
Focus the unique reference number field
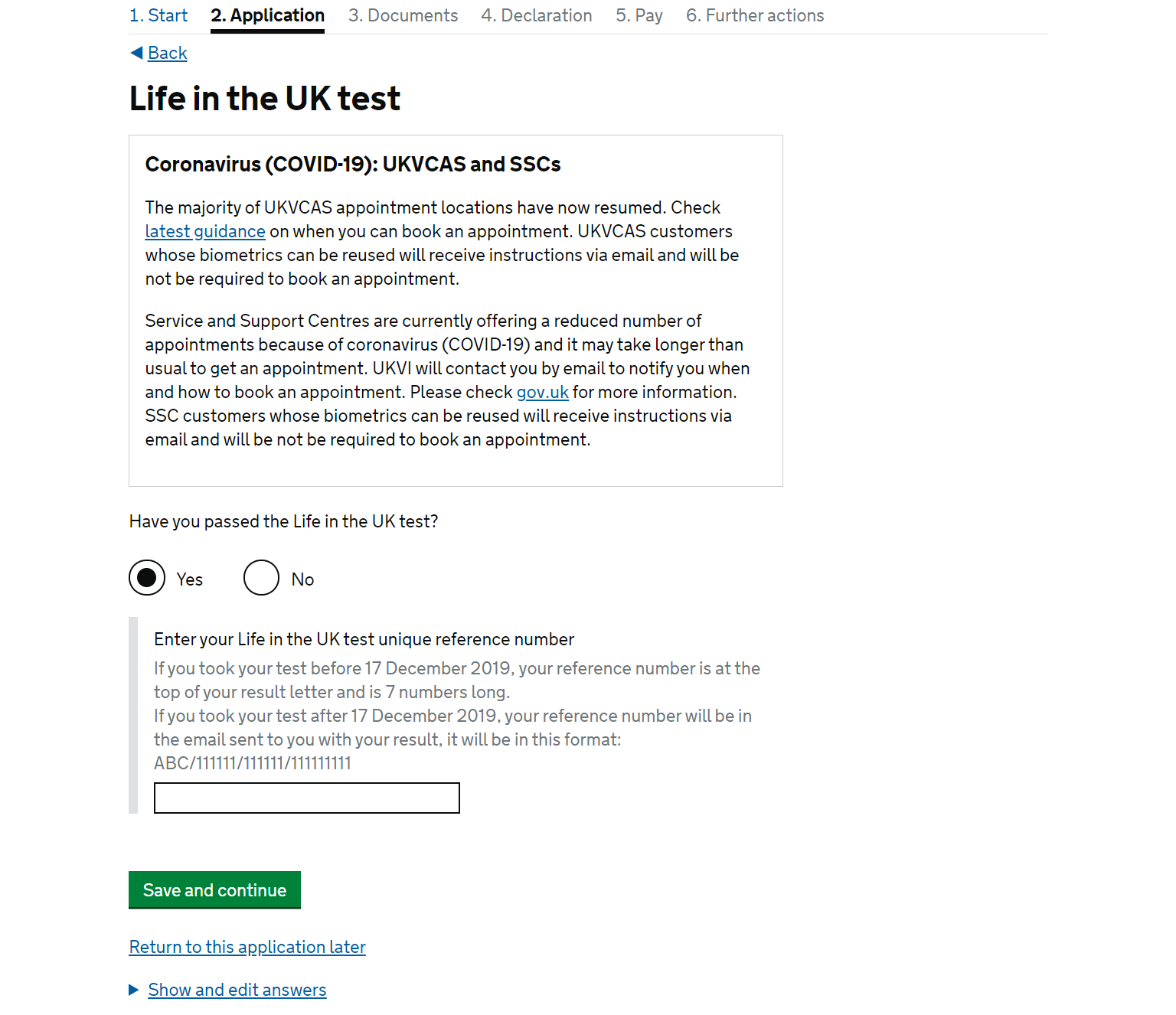(307, 798)
